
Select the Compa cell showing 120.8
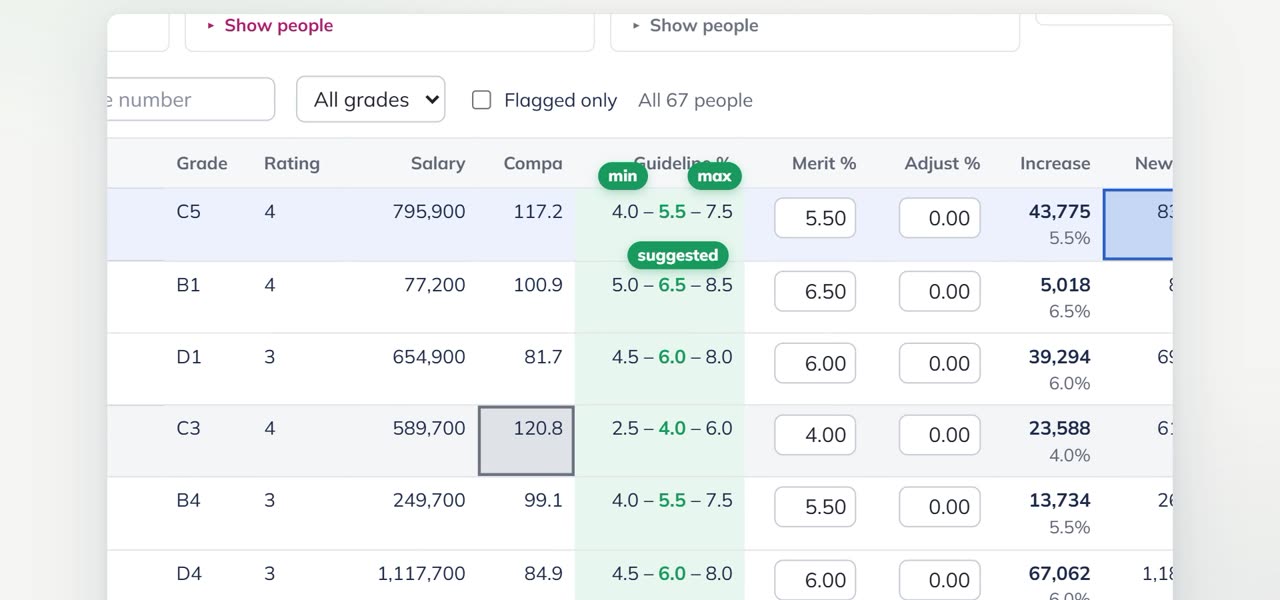pyautogui.click(x=526, y=441)
